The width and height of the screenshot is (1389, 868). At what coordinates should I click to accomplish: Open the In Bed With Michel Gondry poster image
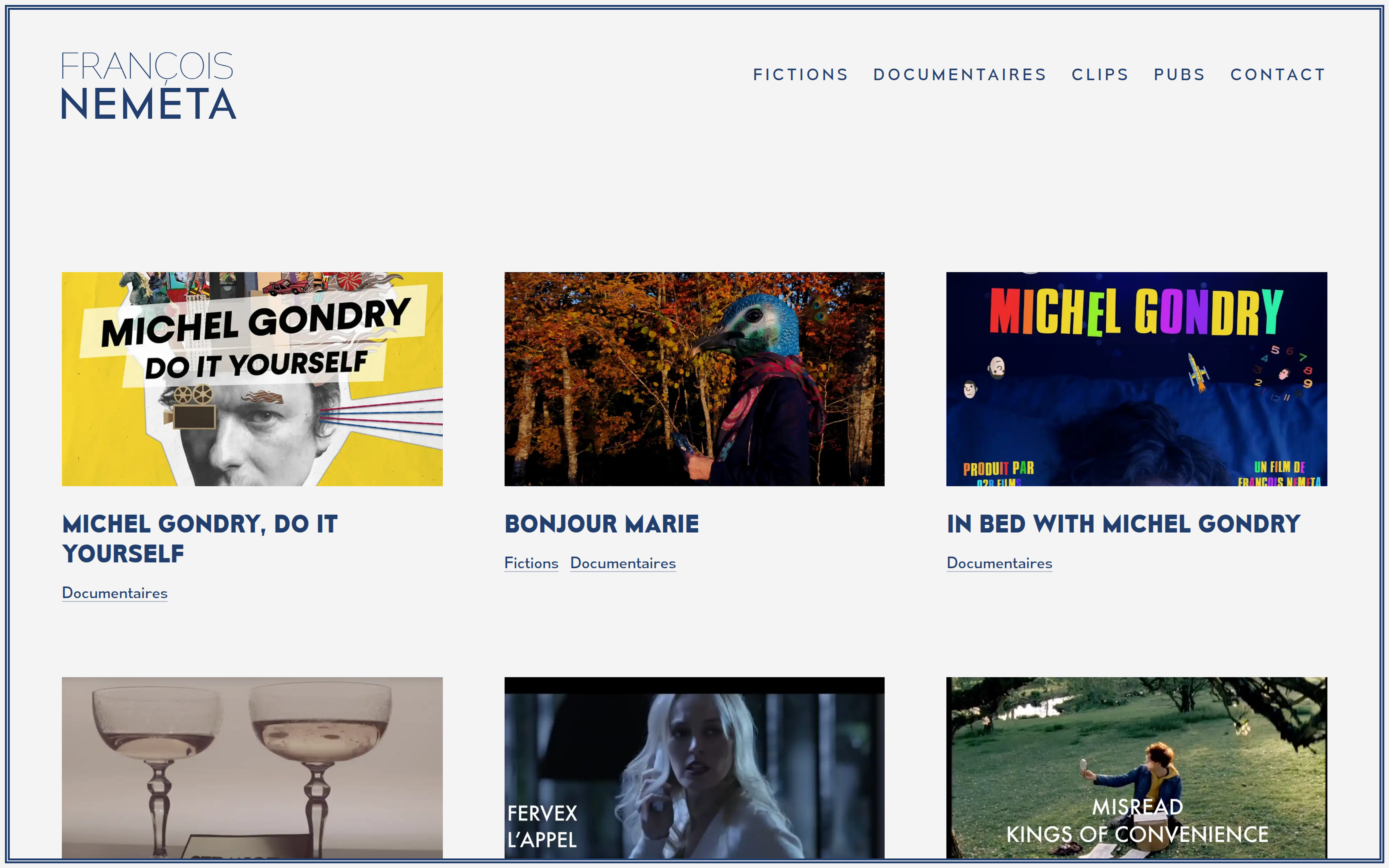coord(1137,379)
